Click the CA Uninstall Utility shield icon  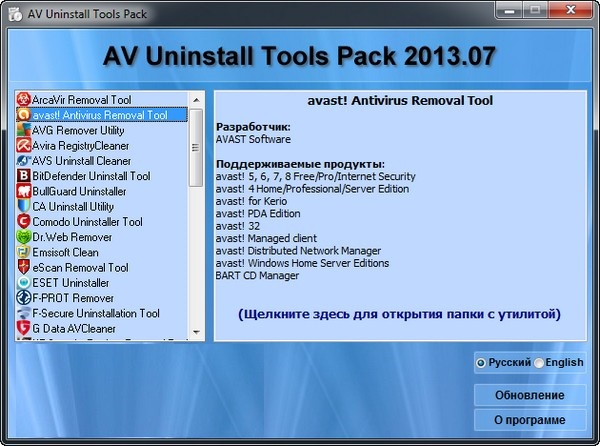pos(23,206)
